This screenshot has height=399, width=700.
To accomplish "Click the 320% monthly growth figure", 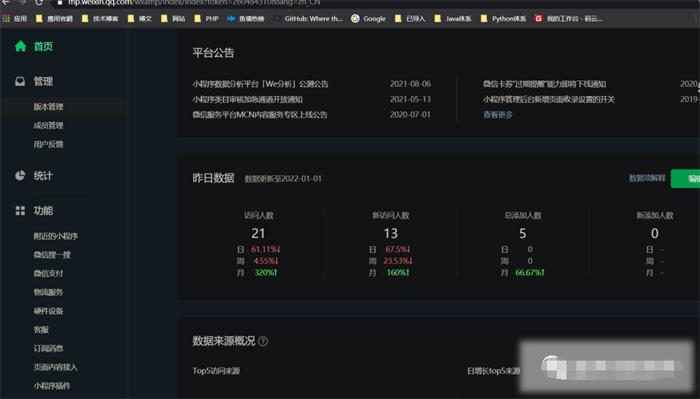I will click(266, 272).
